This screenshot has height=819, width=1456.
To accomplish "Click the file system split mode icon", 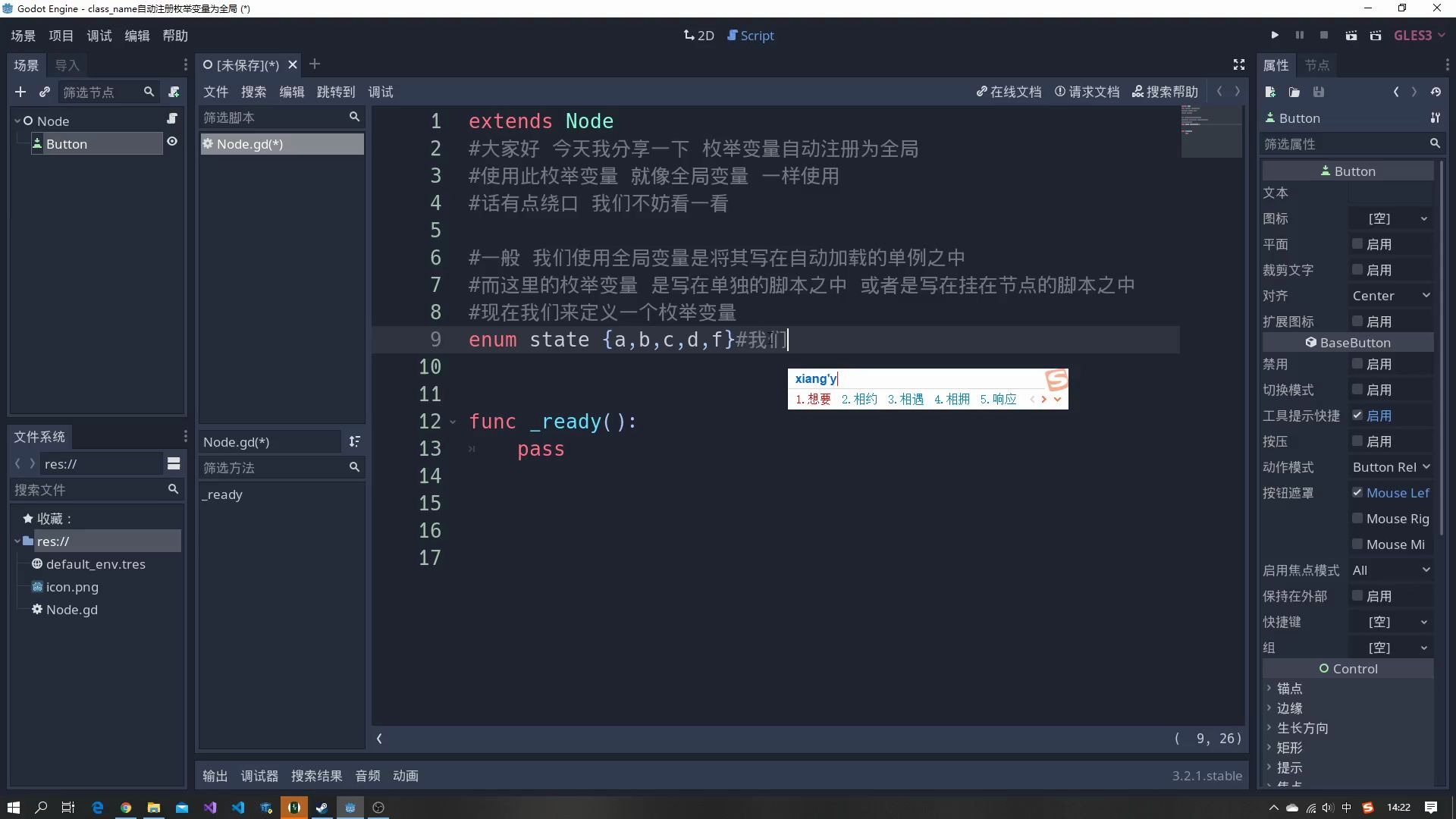I will tap(174, 464).
